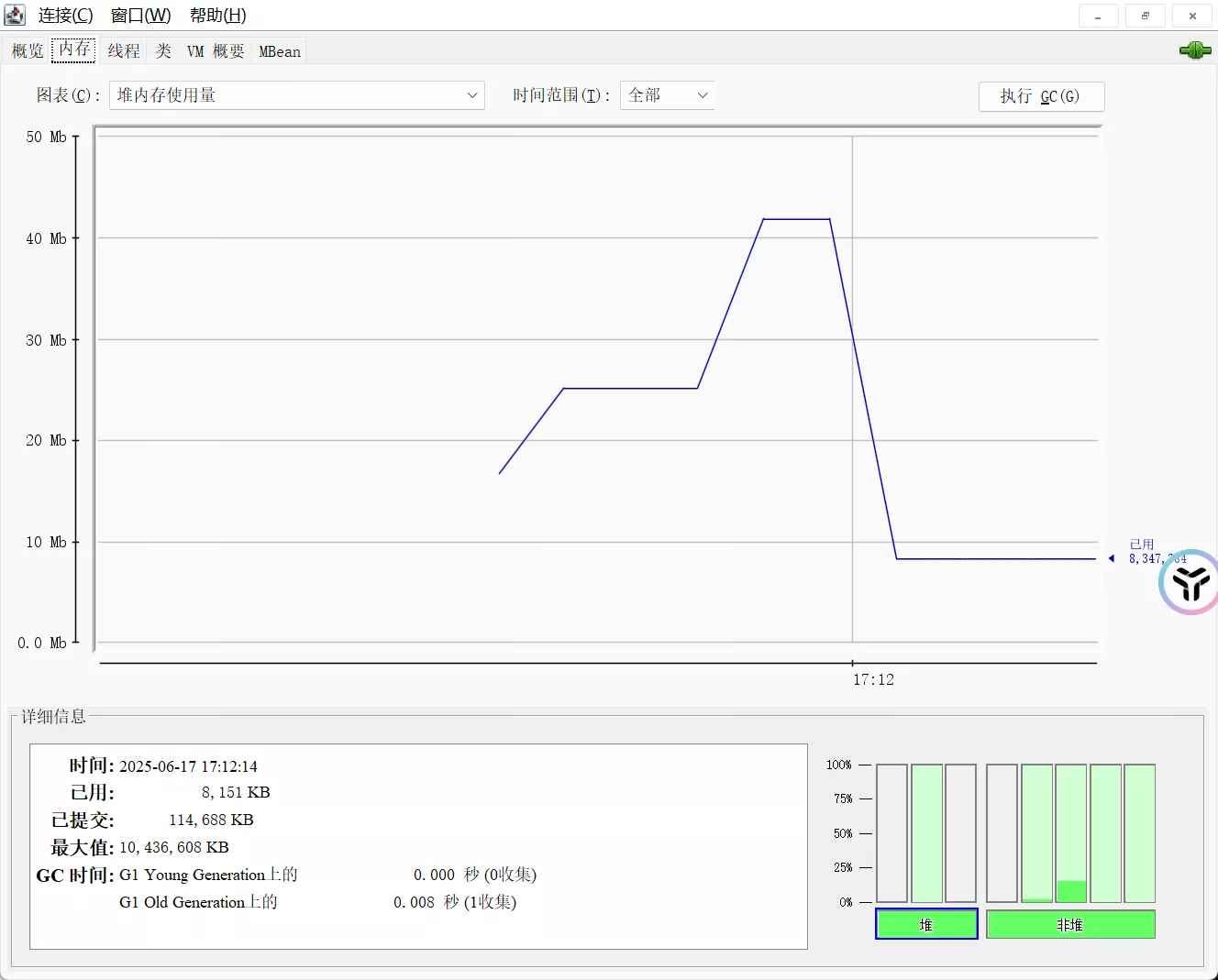Select the first heap memory pool bar
Screen dimensions: 1218x980
891,832
